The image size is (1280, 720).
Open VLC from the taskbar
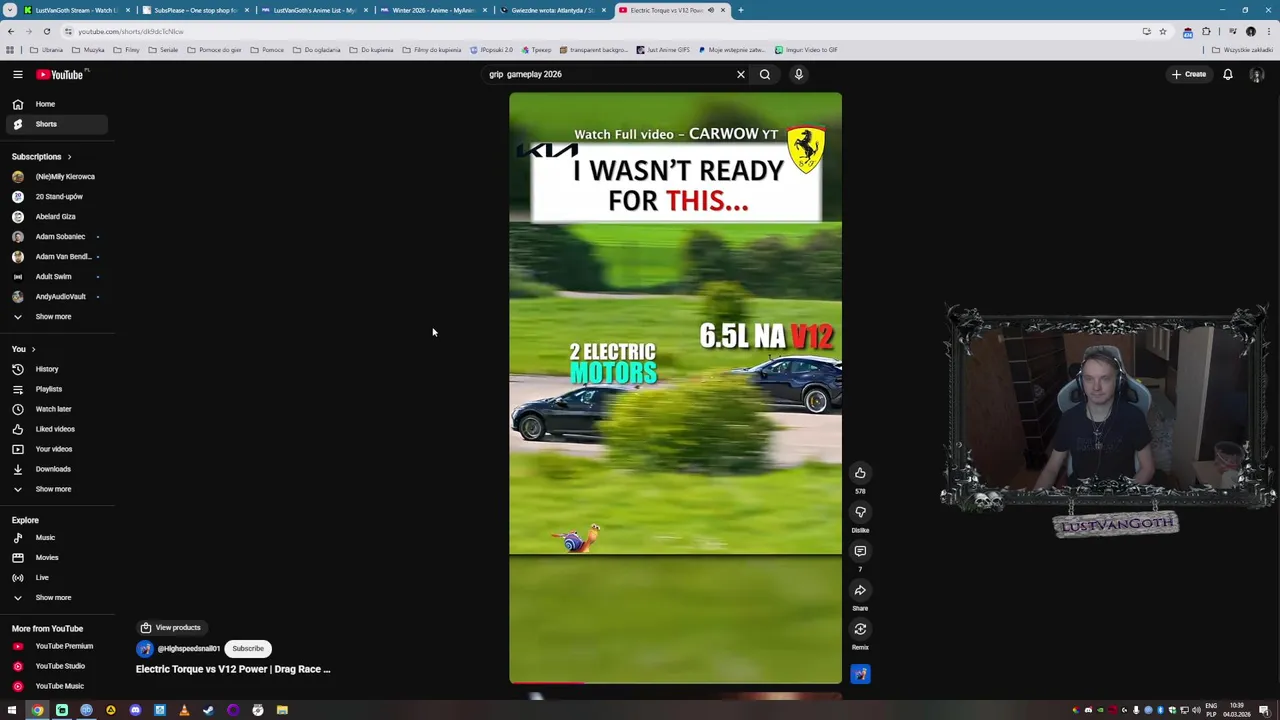point(184,710)
